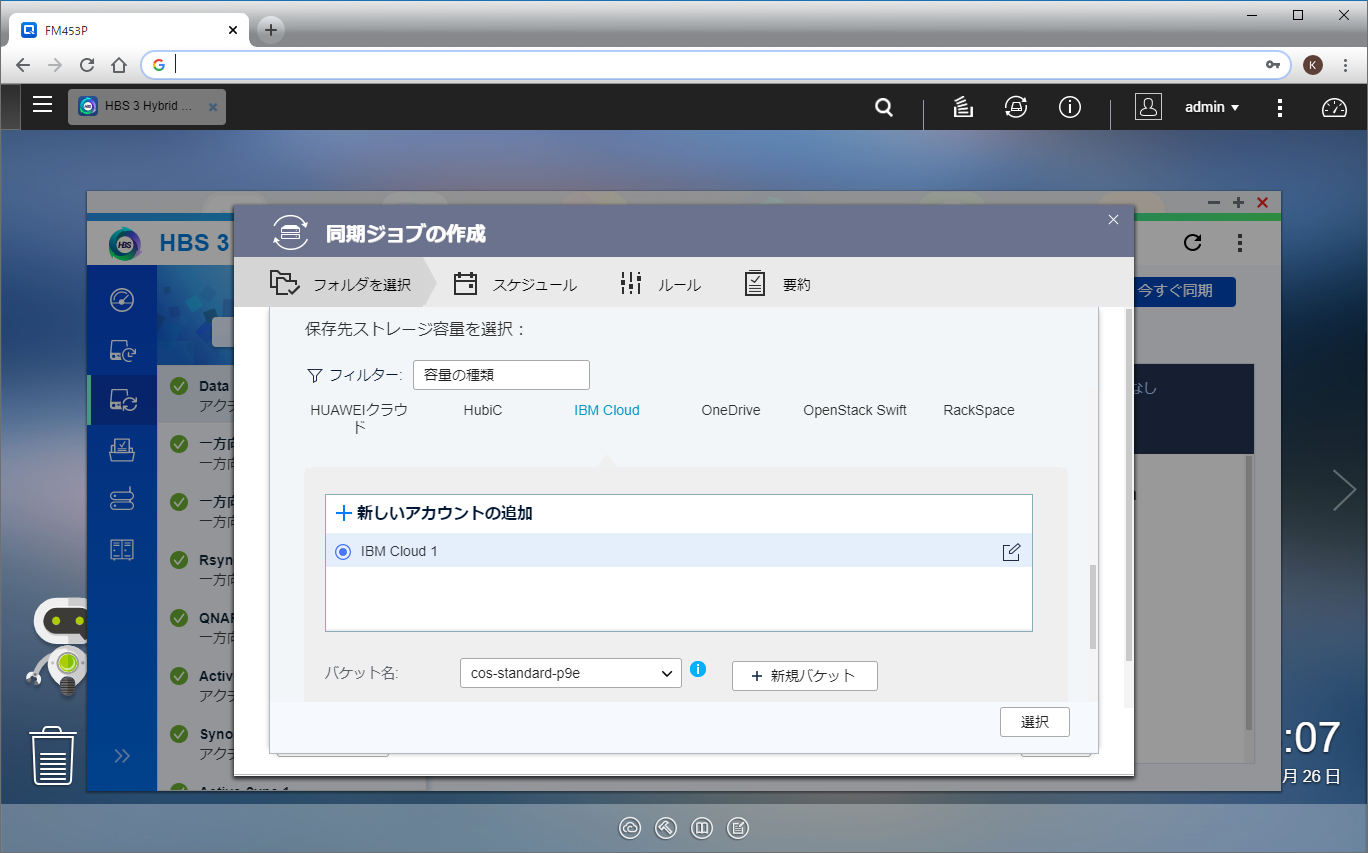Expand the HBS sidebar with chevrons
This screenshot has width=1368, height=853.
pyautogui.click(x=122, y=756)
